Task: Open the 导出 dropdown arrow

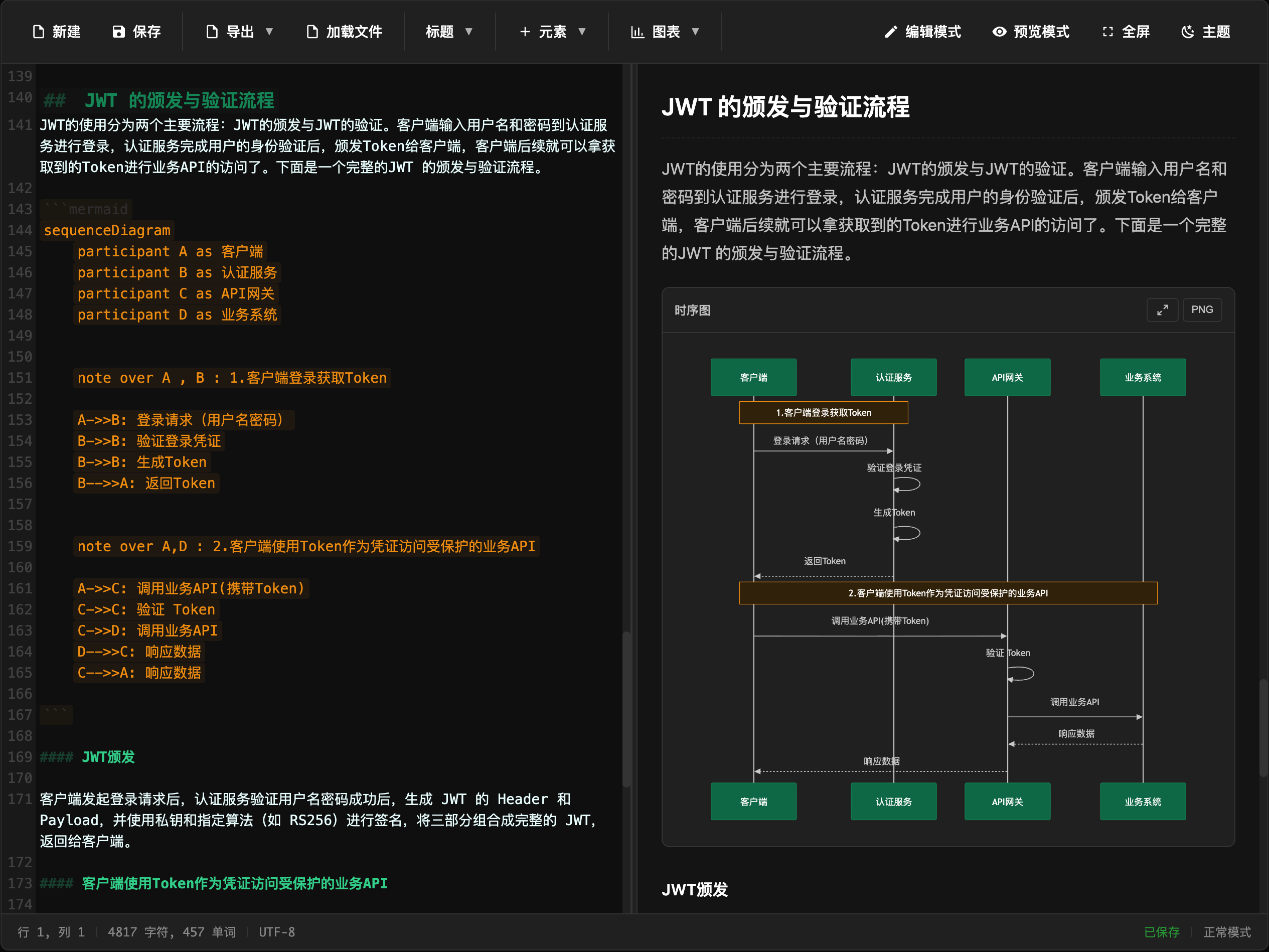Action: coord(269,32)
